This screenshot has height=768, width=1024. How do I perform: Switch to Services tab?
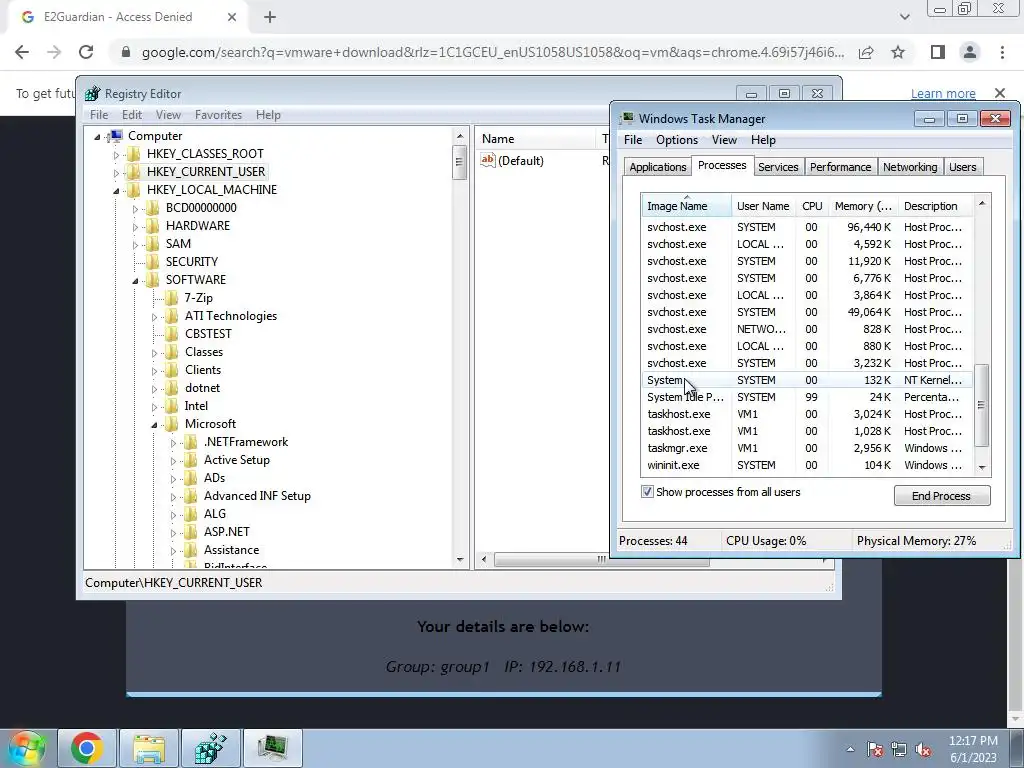point(778,167)
